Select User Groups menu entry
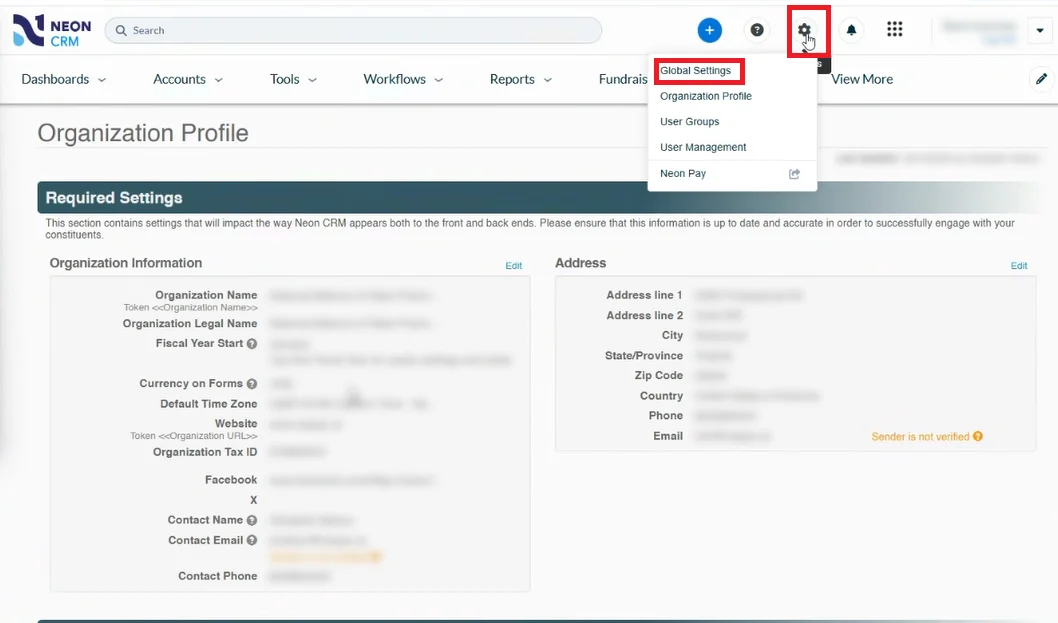 click(x=689, y=122)
